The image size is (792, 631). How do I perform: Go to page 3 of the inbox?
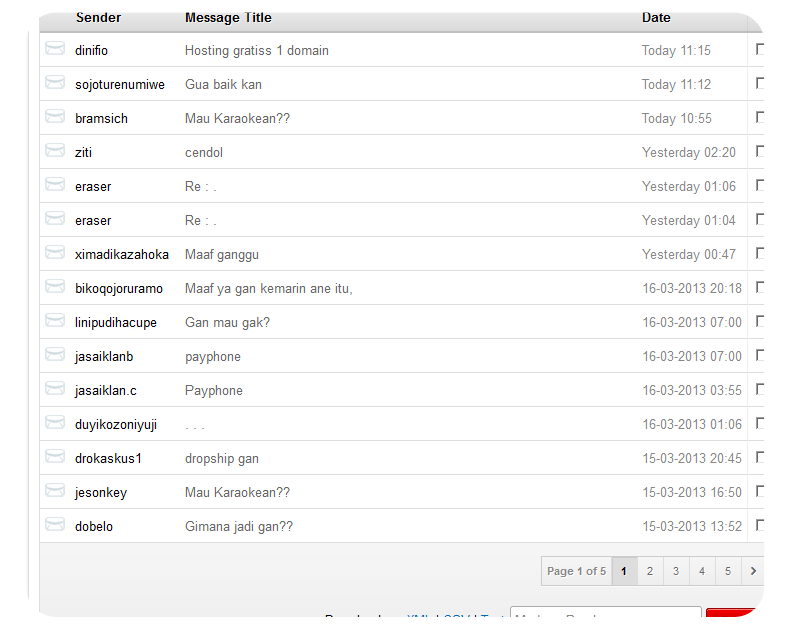676,571
